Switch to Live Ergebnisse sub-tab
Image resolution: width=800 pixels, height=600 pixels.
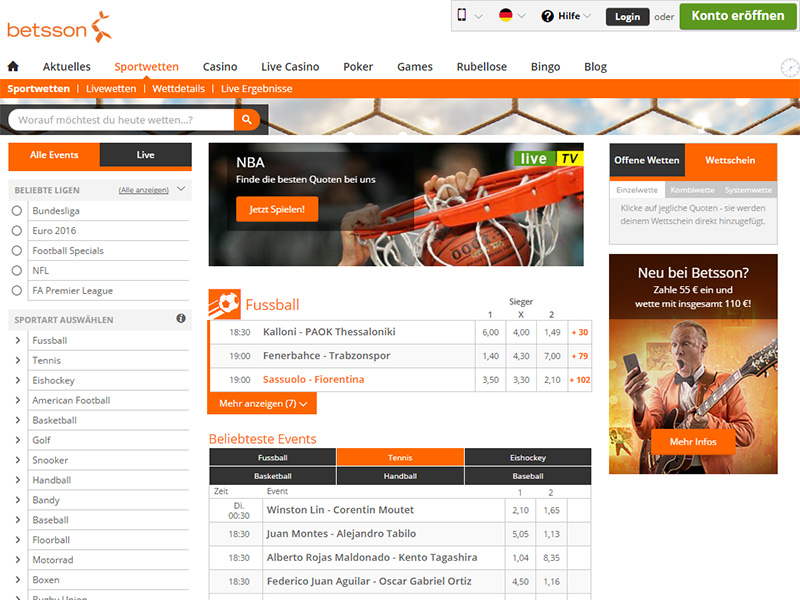point(256,89)
